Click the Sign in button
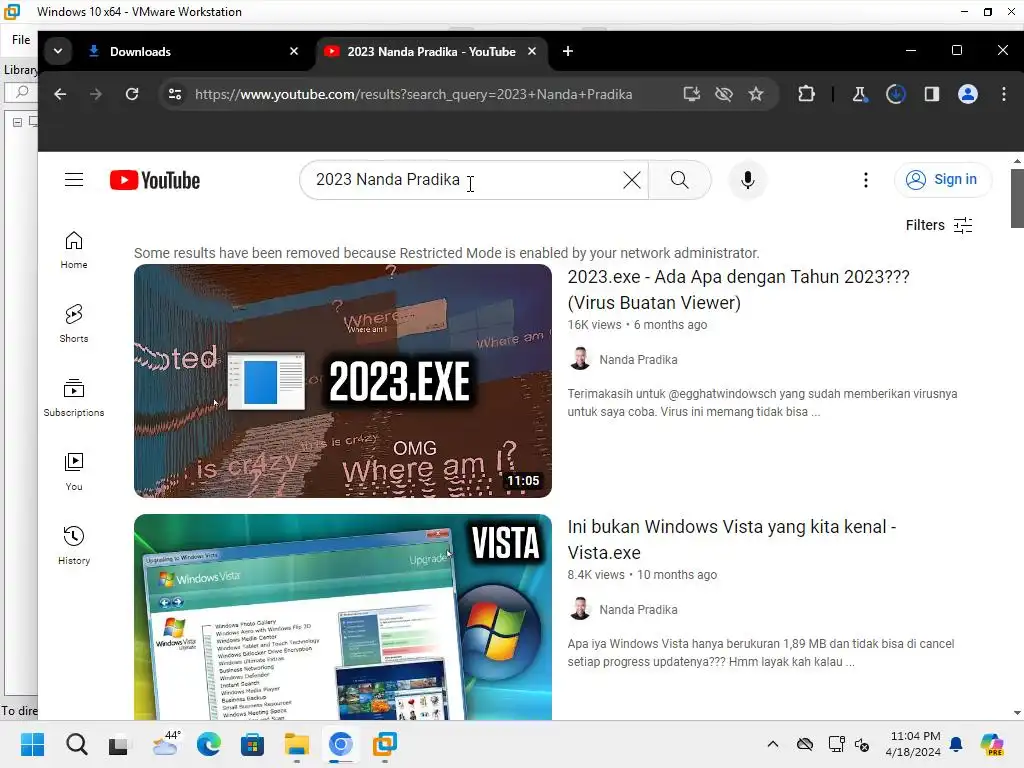1024x768 pixels. (x=943, y=180)
